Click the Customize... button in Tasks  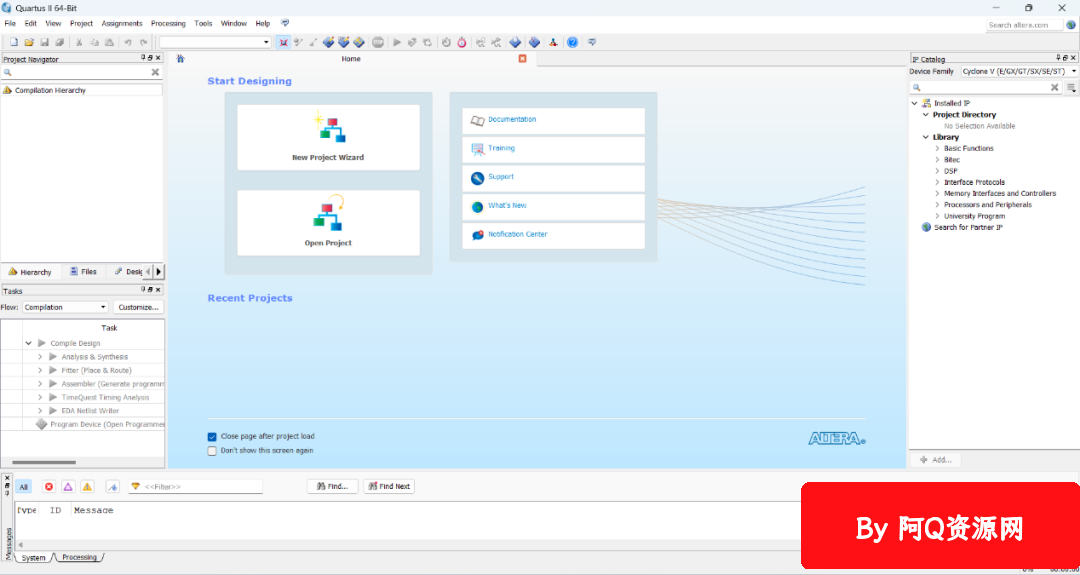138,307
